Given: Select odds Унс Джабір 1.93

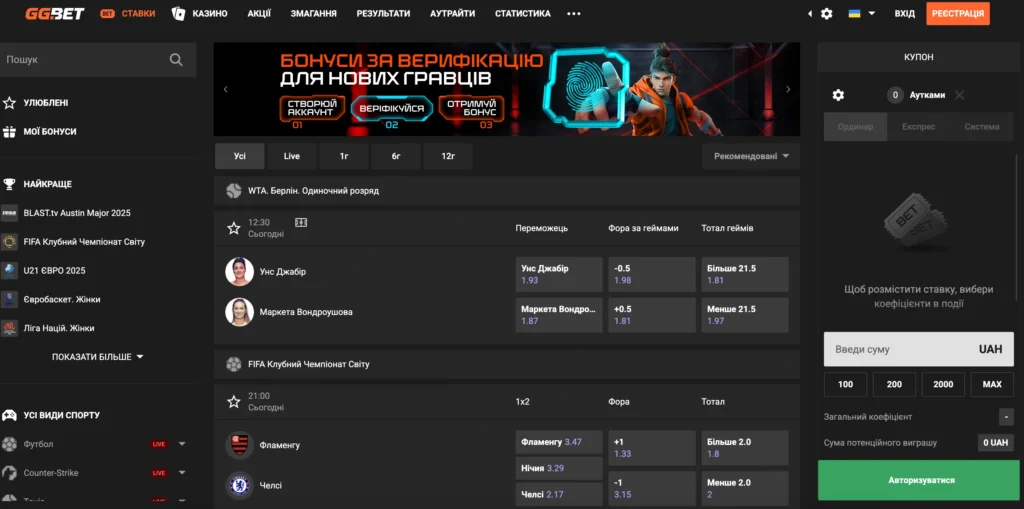Looking at the screenshot, I should click(559, 274).
